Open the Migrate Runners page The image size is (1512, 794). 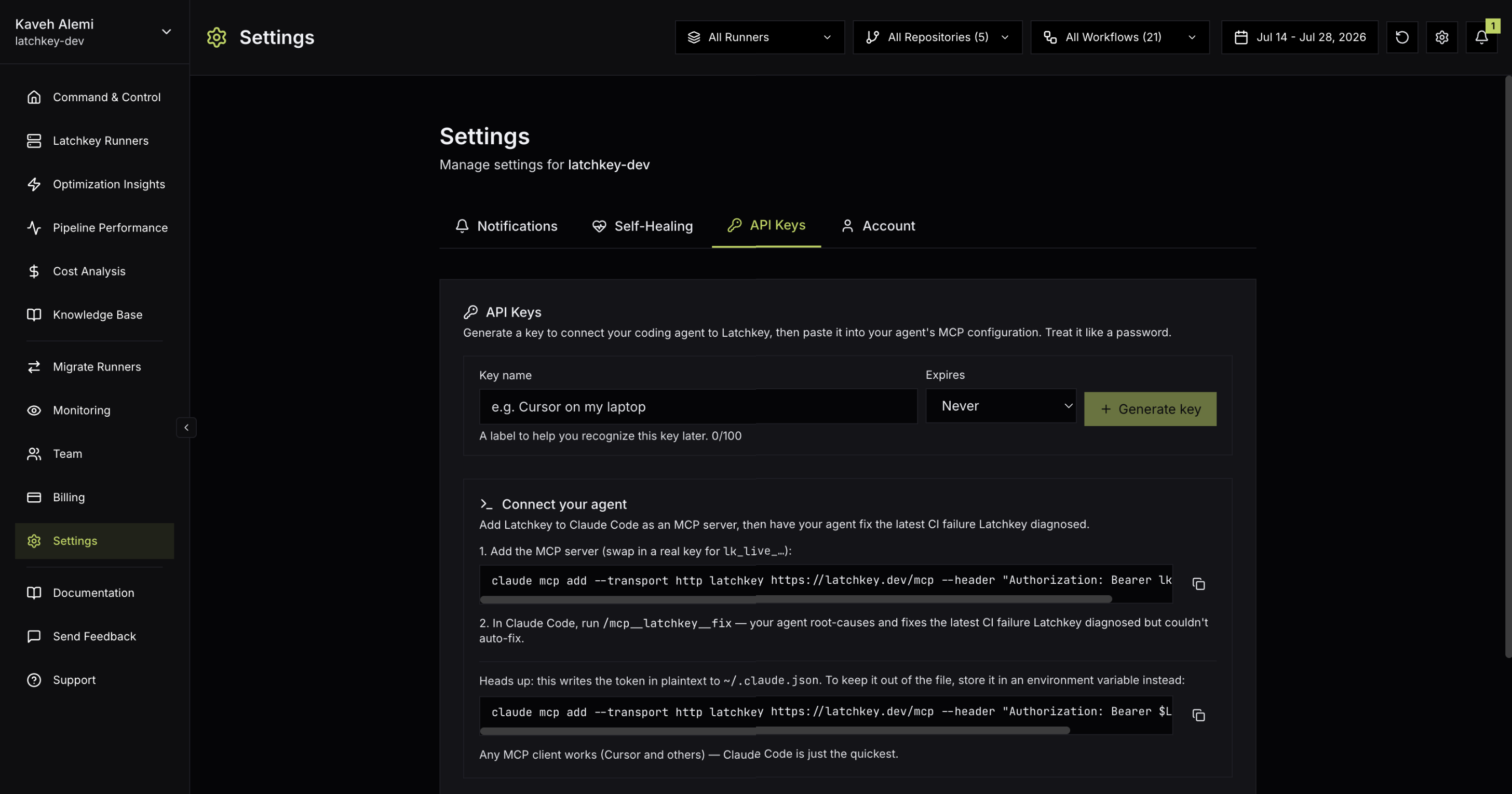[x=94, y=366]
